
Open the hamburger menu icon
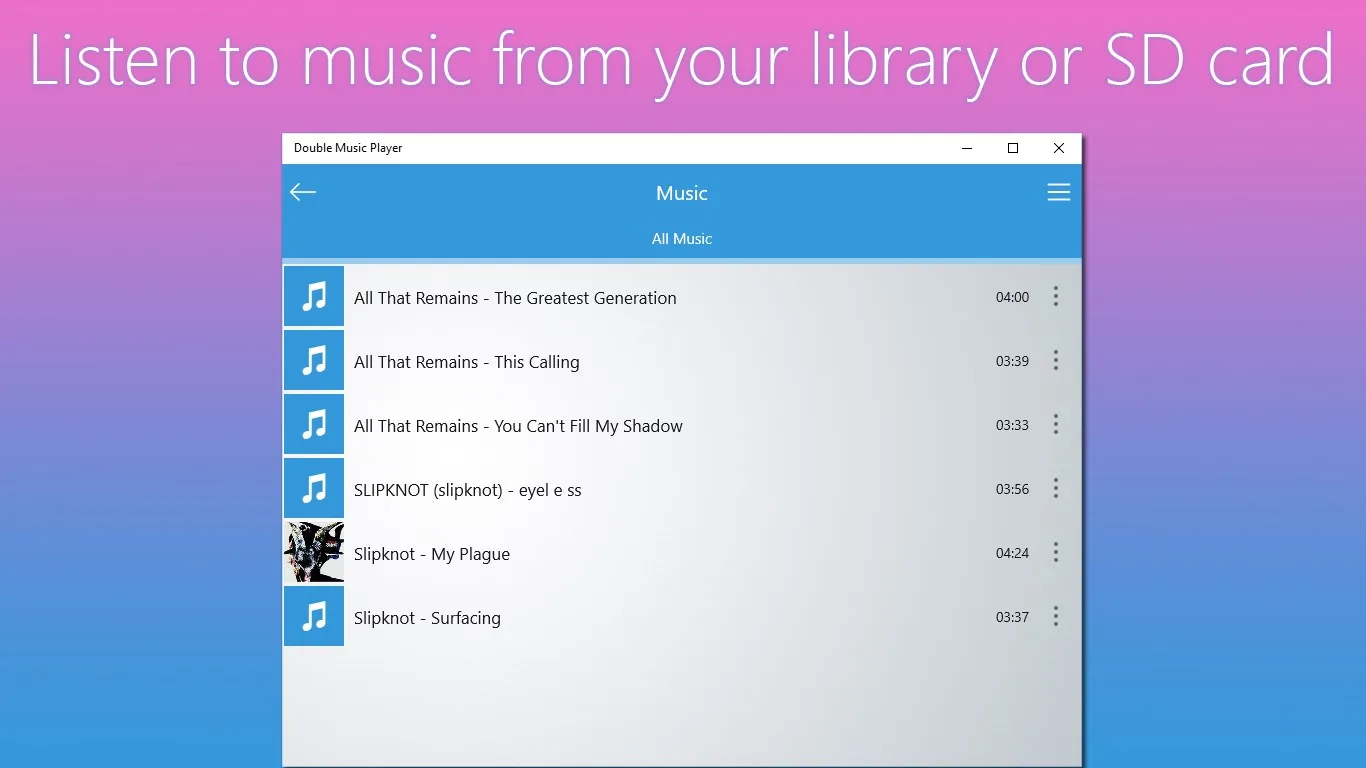1059,192
